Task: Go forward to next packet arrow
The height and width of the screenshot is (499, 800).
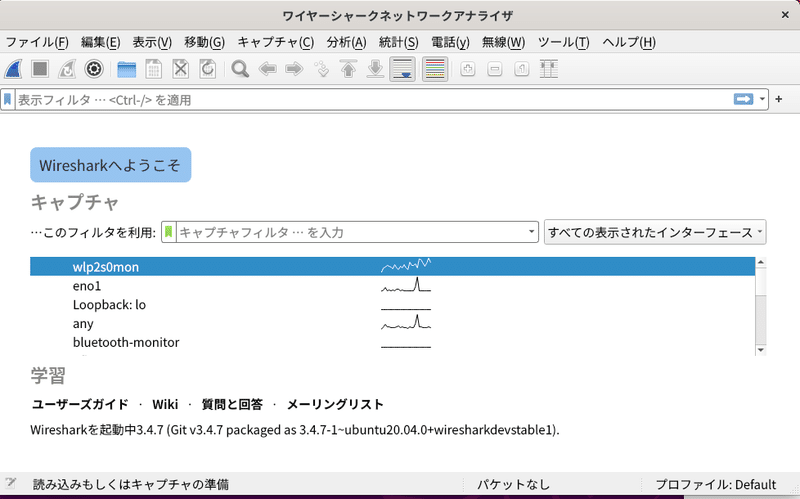Action: [x=294, y=69]
